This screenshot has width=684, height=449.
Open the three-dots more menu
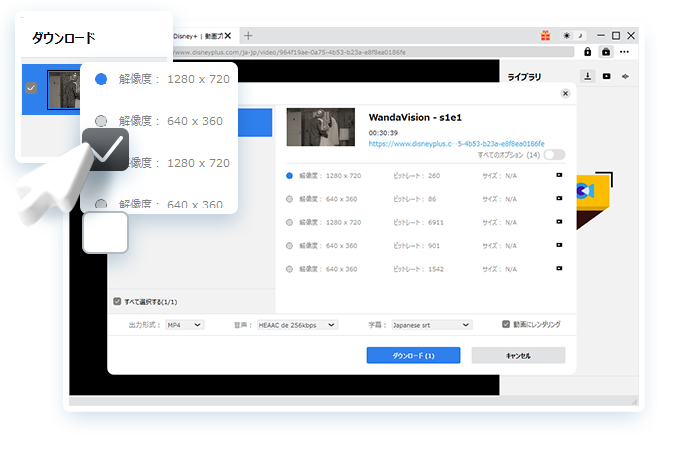[625, 51]
